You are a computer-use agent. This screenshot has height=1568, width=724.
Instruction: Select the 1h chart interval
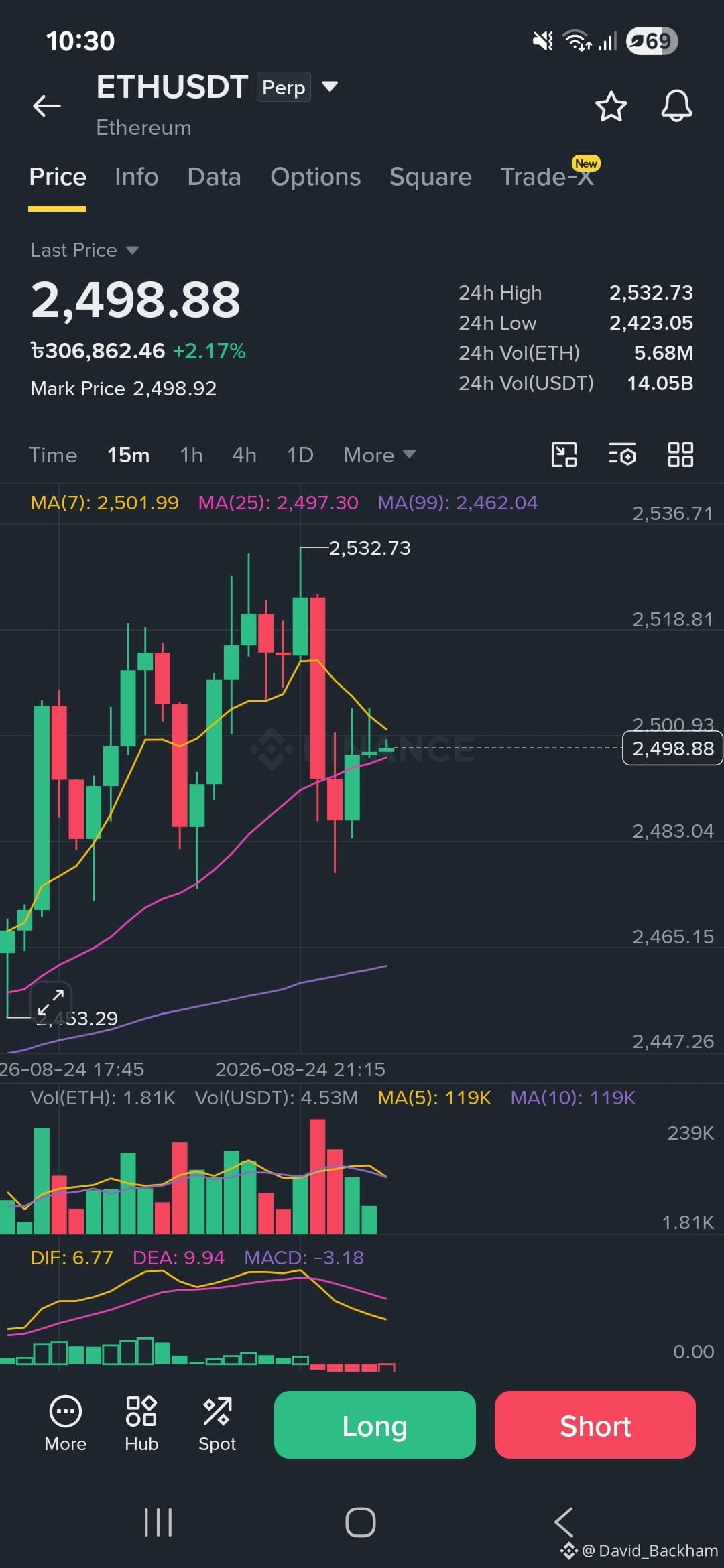point(191,455)
